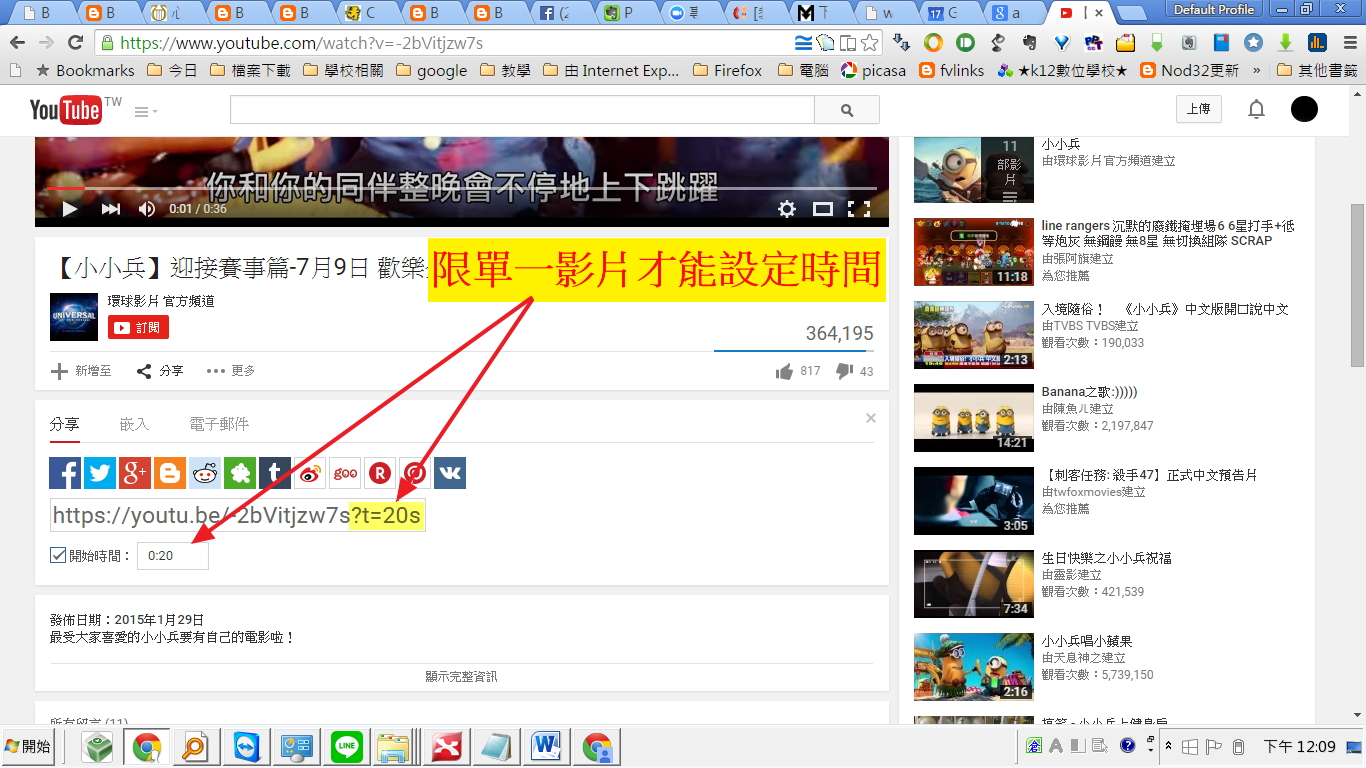Open the 今日 bookmark folder
The image size is (1366, 768).
[x=172, y=71]
